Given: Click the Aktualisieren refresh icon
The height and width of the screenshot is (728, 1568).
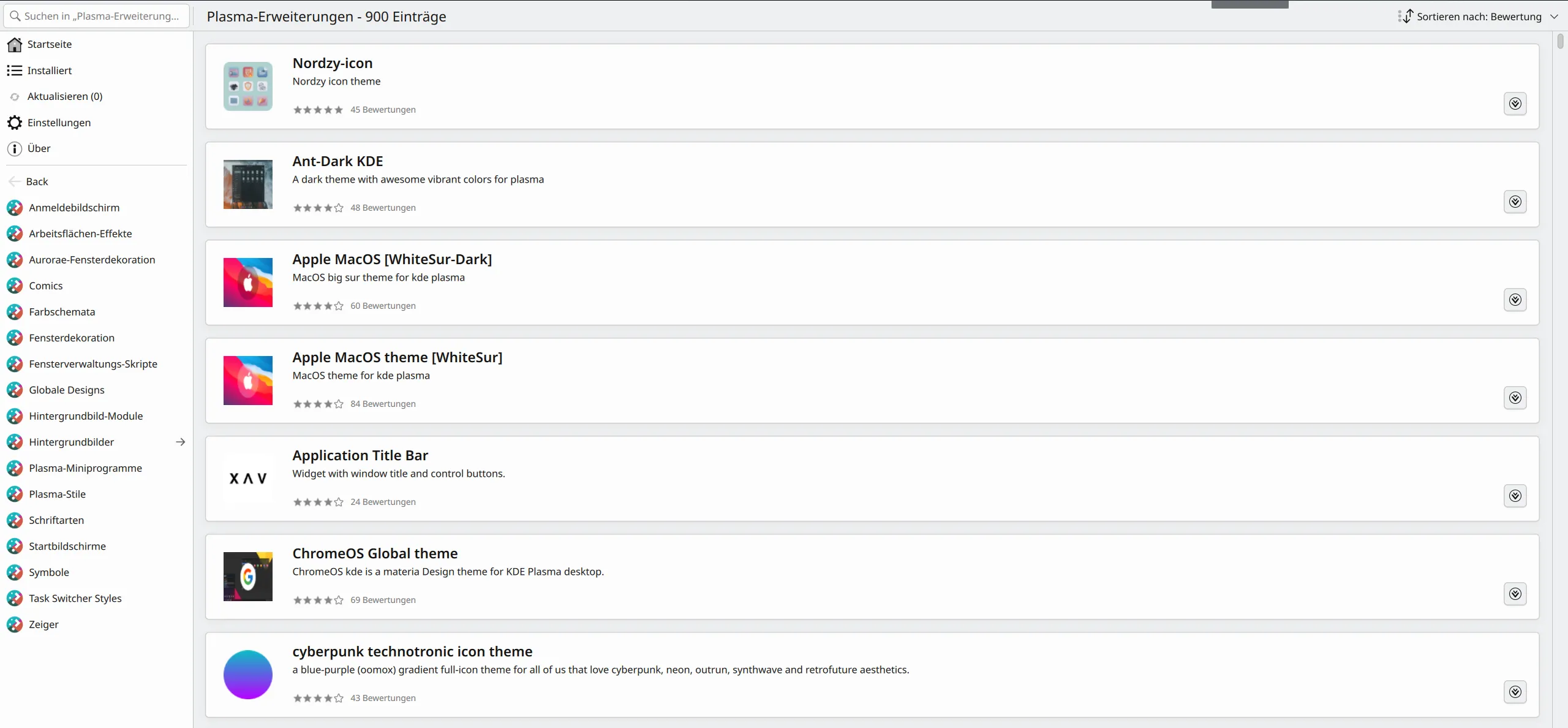Looking at the screenshot, I should (15, 97).
